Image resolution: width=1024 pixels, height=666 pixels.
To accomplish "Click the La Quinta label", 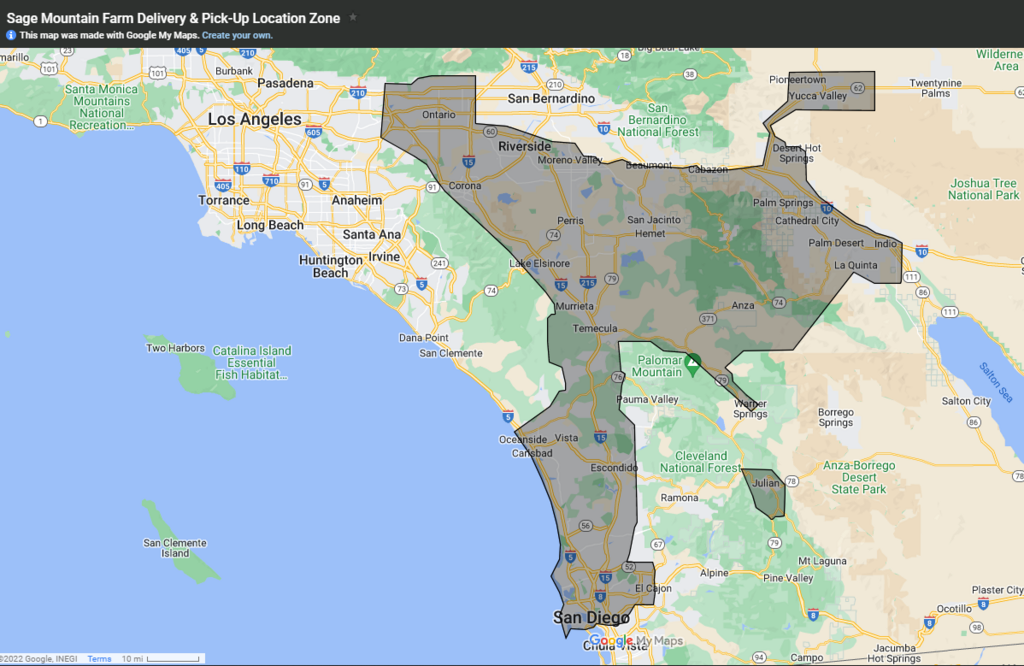I will 856,265.
